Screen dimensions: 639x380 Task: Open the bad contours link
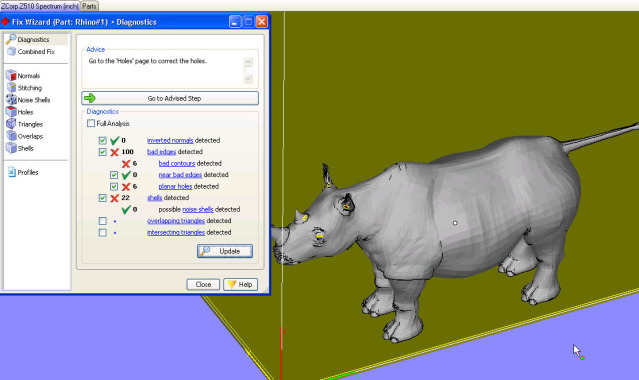point(177,163)
